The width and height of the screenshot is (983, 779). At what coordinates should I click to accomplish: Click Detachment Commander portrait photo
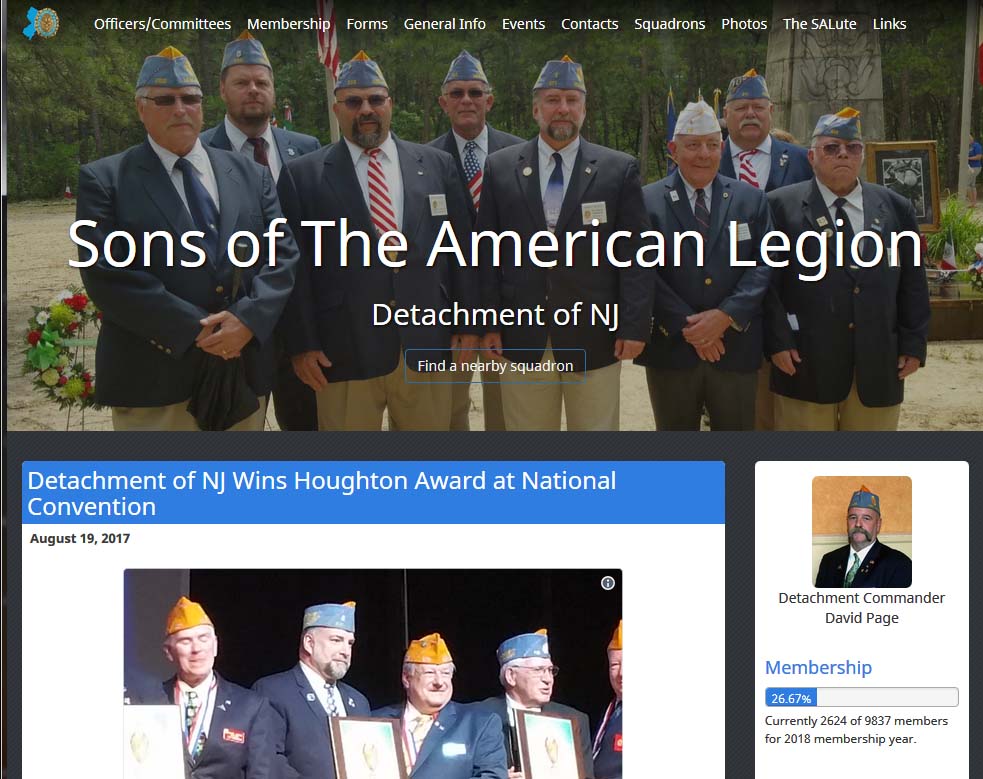[x=861, y=531]
